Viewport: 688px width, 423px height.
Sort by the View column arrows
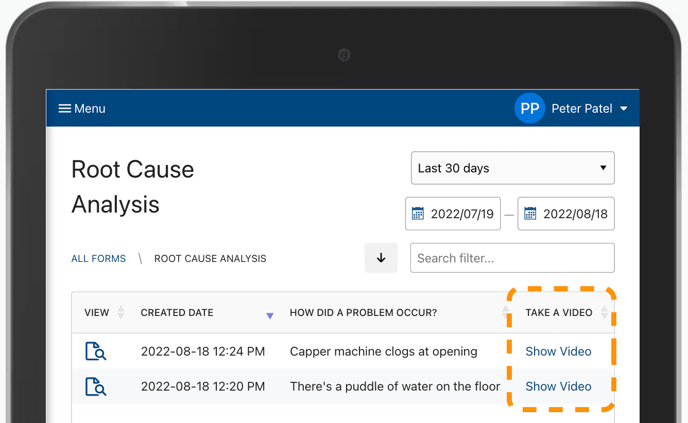point(121,312)
